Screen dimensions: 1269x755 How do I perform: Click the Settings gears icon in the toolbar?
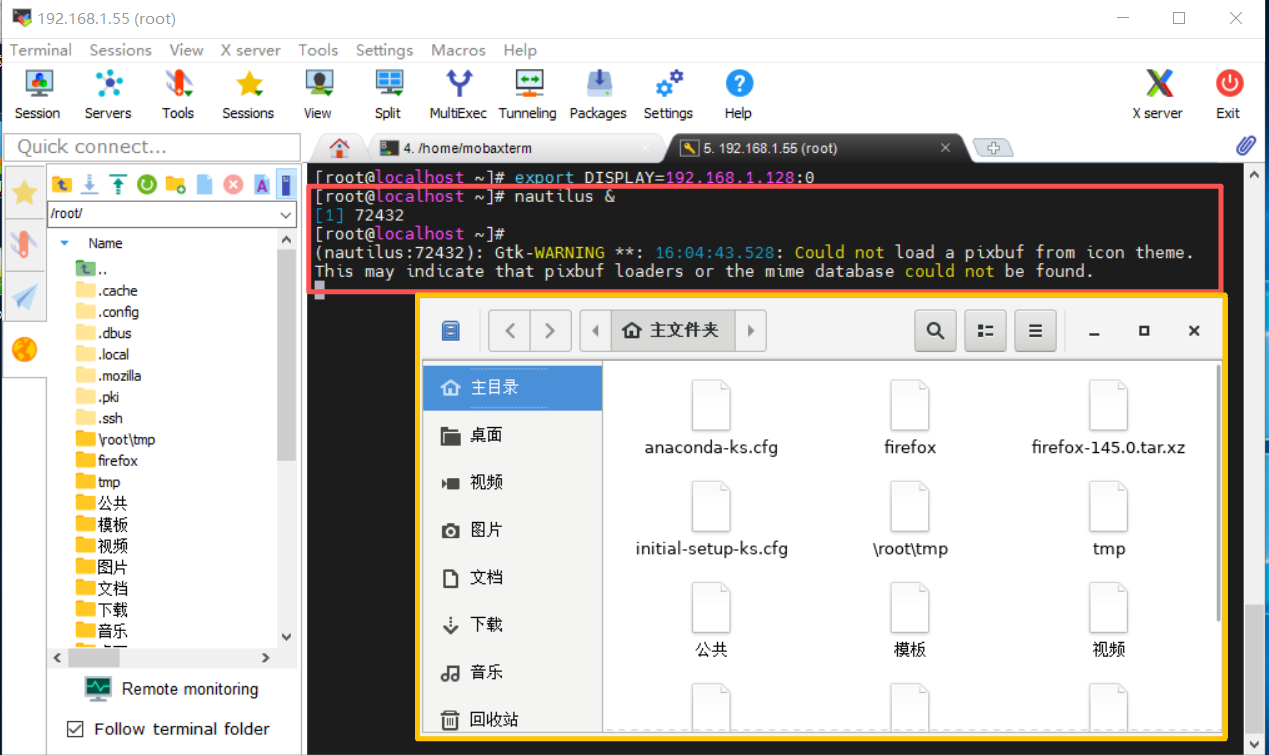pyautogui.click(x=668, y=95)
